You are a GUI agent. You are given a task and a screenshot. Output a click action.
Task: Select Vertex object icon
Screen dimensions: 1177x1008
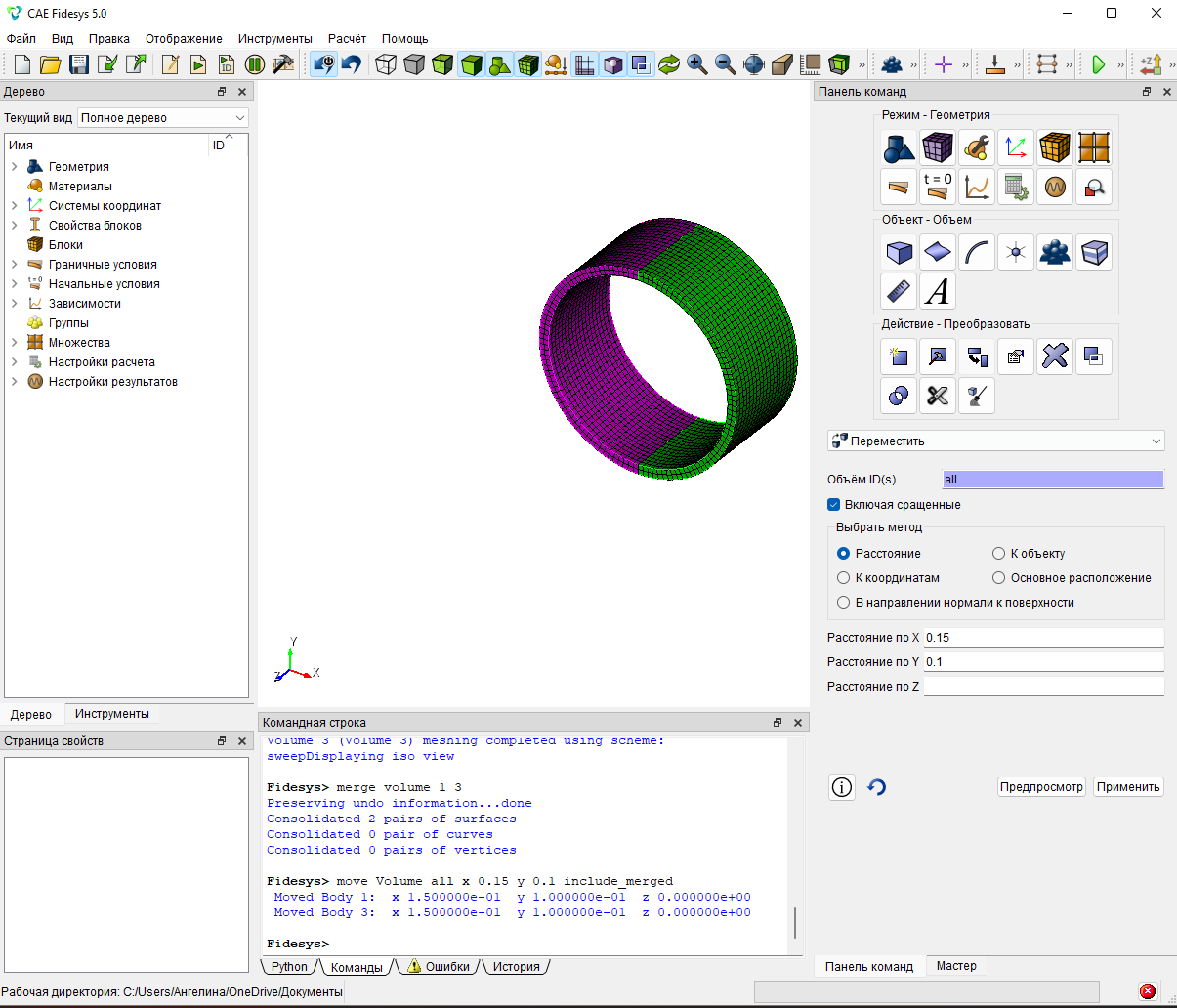1016,252
